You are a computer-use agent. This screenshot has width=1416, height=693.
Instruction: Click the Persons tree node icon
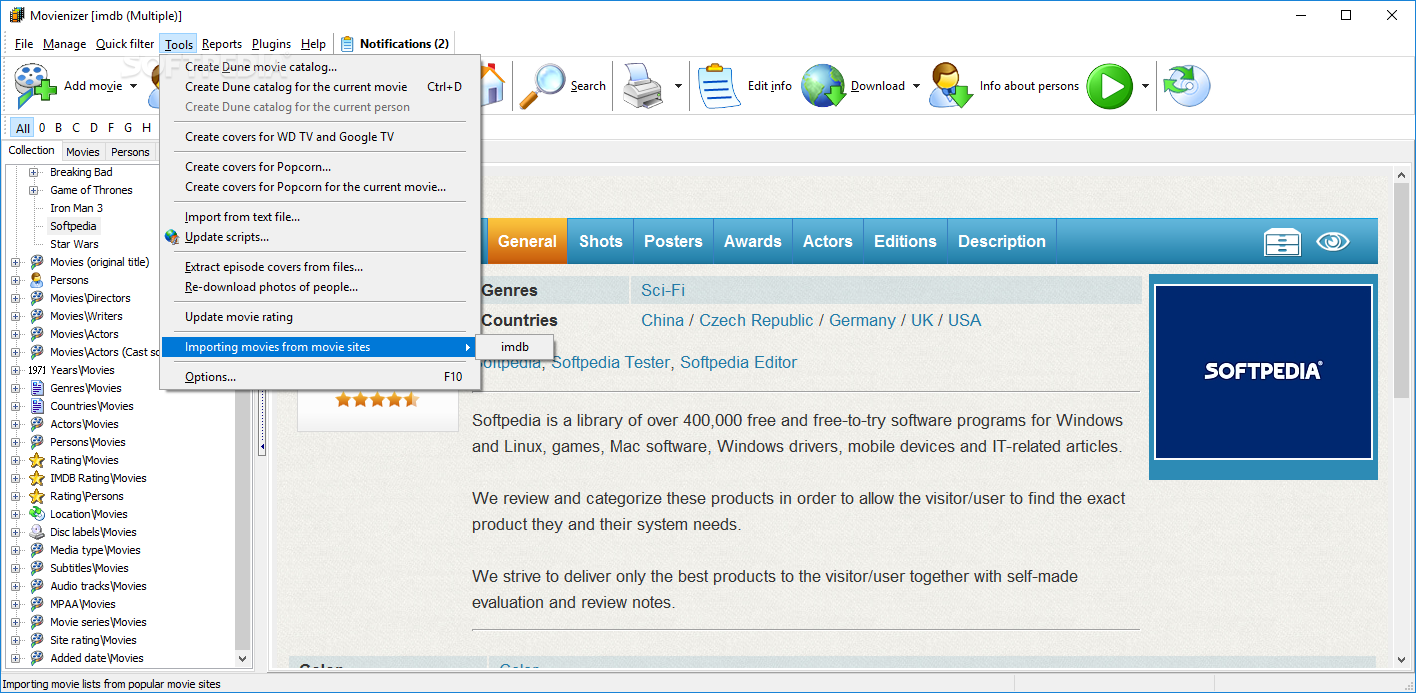37,280
